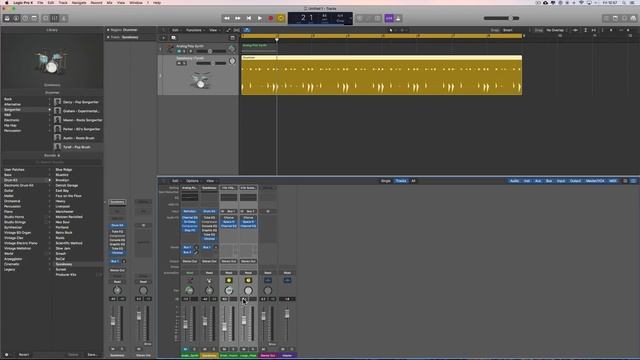Image resolution: width=640 pixels, height=360 pixels.
Task: Show the Toolbar using its control bar button
Action: (x=34, y=18)
